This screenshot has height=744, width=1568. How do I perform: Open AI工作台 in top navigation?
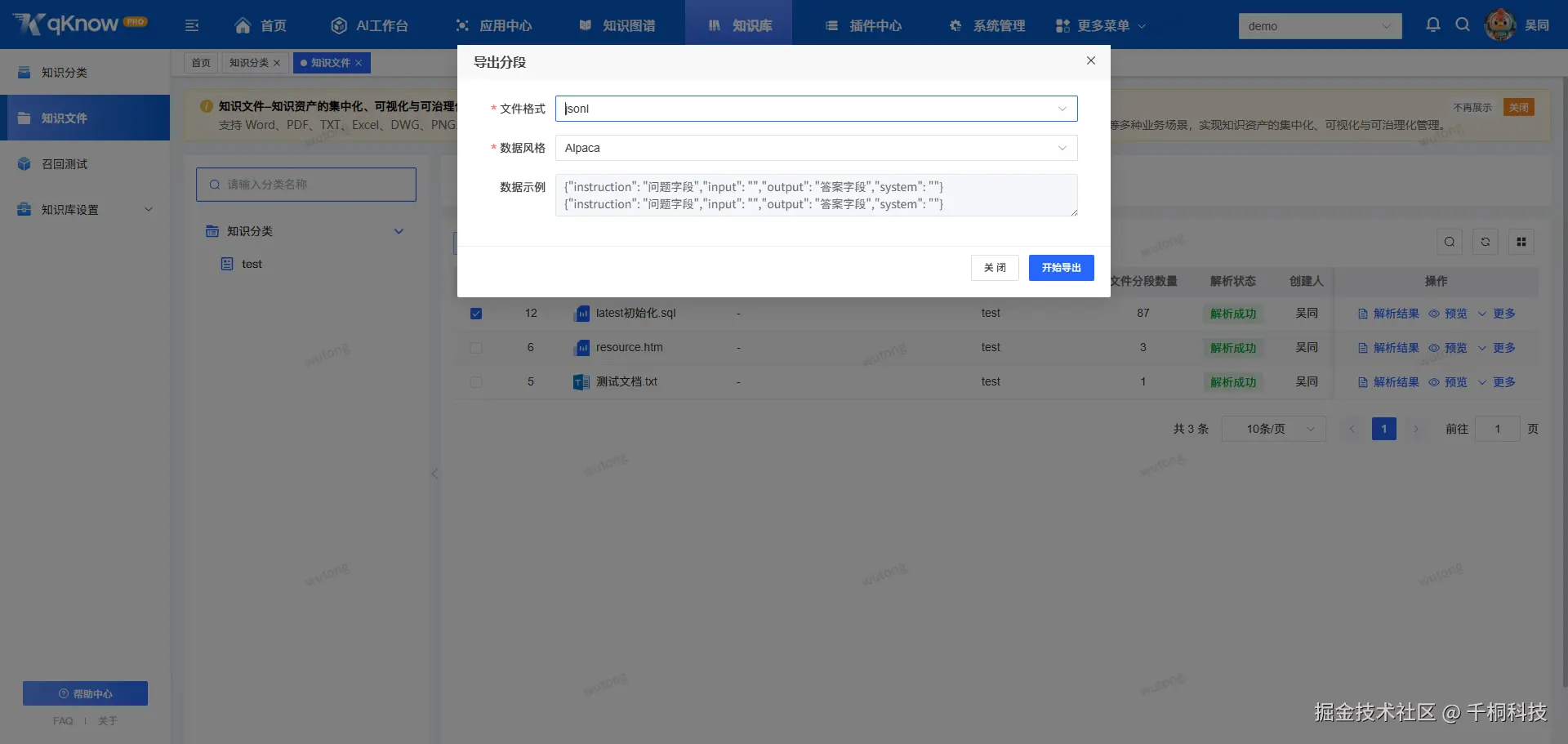tap(369, 26)
